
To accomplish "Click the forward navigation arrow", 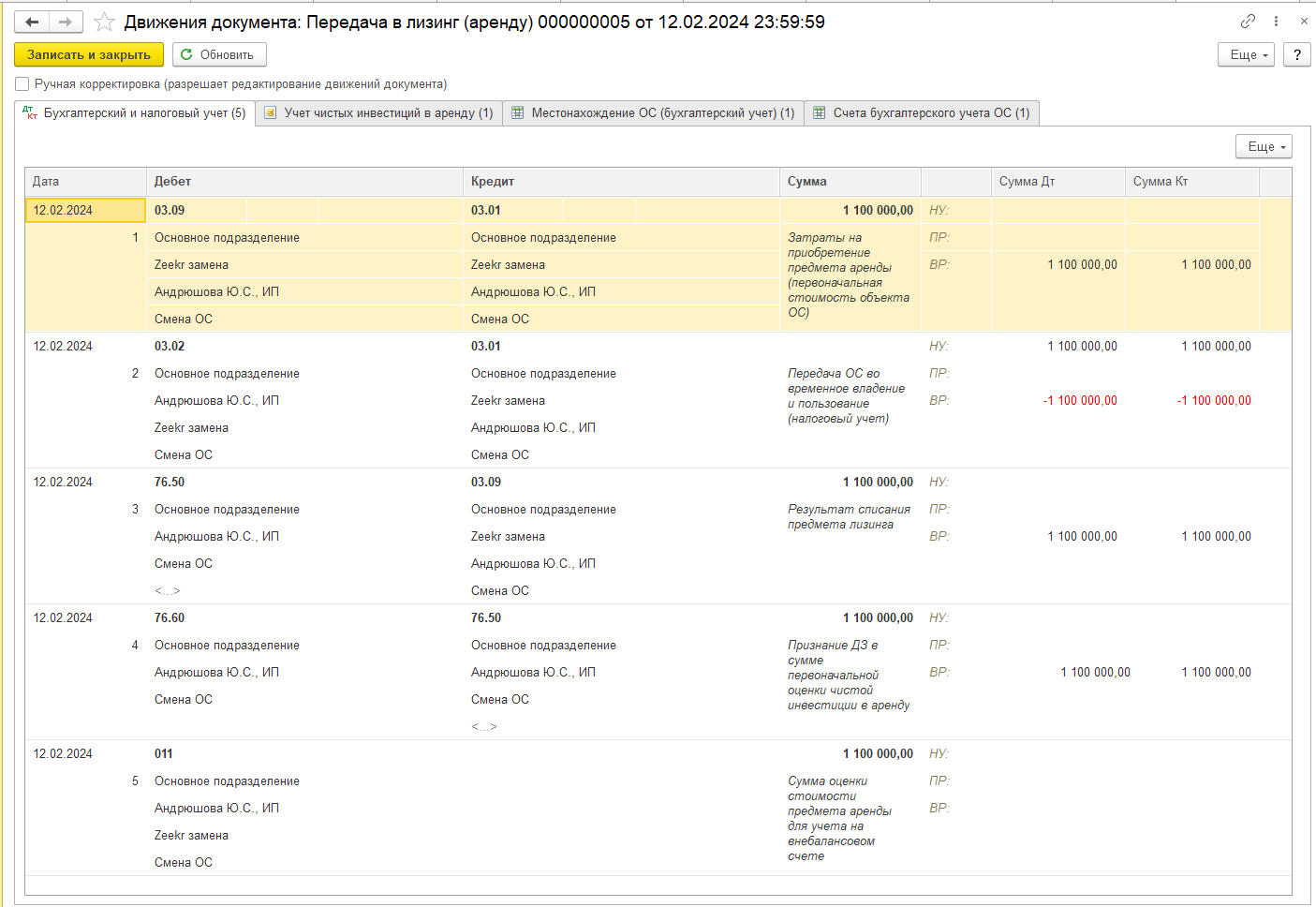I will pyautogui.click(x=65, y=22).
